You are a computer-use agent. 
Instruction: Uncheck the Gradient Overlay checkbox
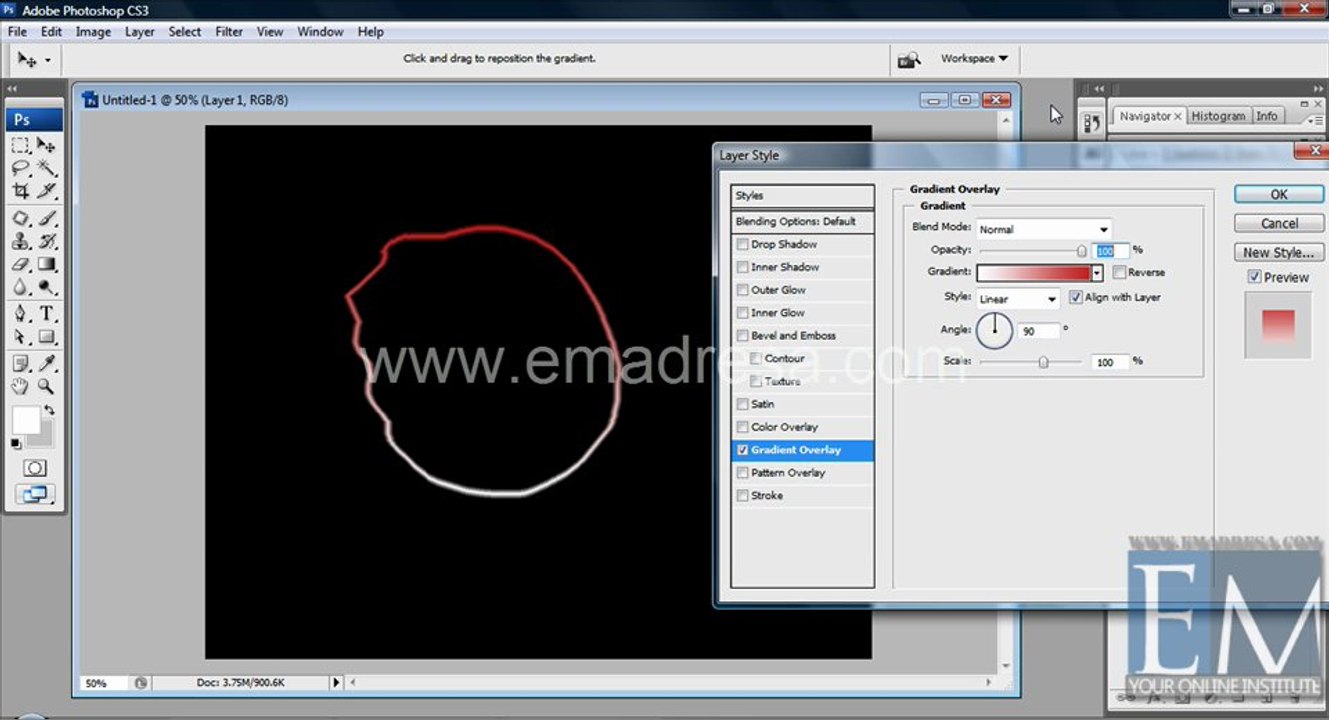(742, 450)
